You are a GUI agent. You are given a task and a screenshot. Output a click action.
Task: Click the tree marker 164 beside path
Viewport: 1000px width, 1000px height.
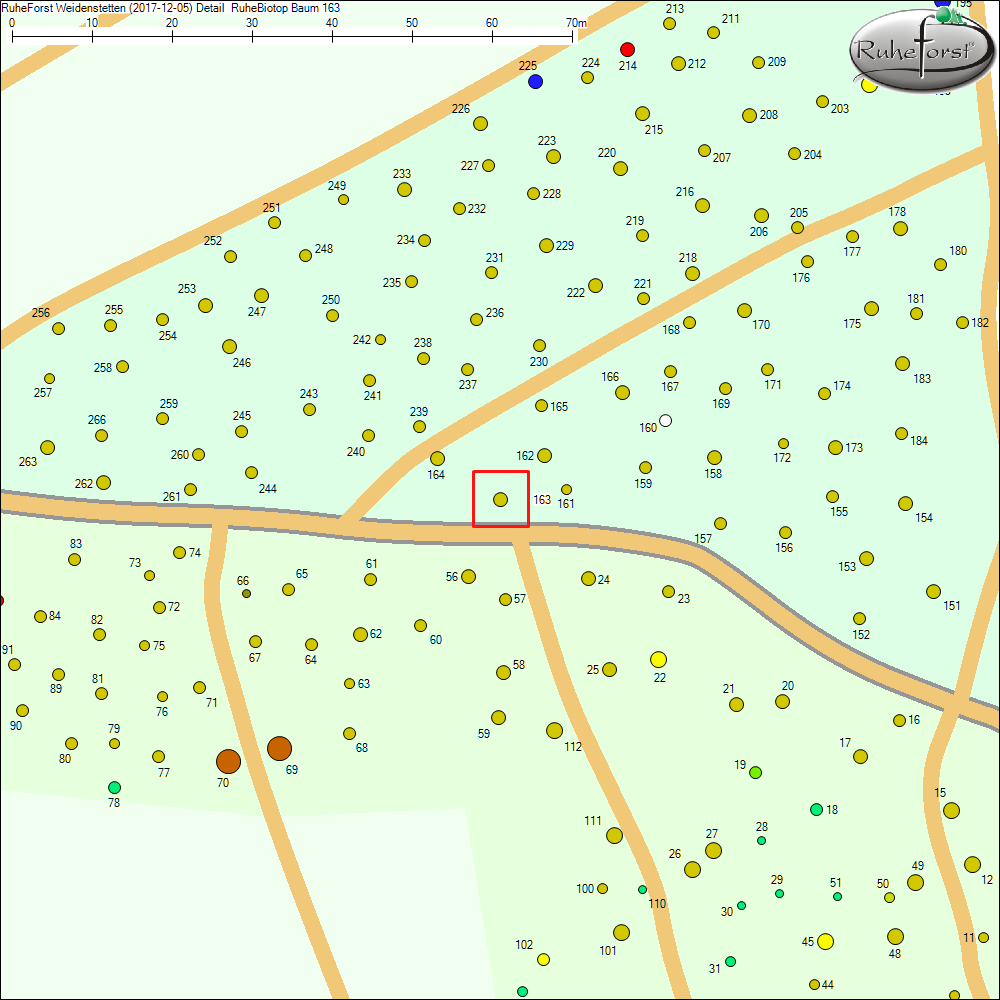pos(437,458)
